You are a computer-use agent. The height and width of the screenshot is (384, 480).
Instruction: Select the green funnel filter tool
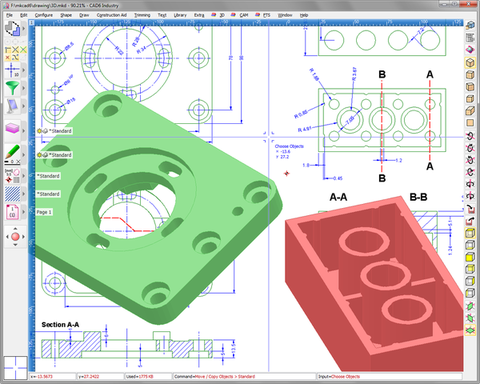tap(12, 88)
